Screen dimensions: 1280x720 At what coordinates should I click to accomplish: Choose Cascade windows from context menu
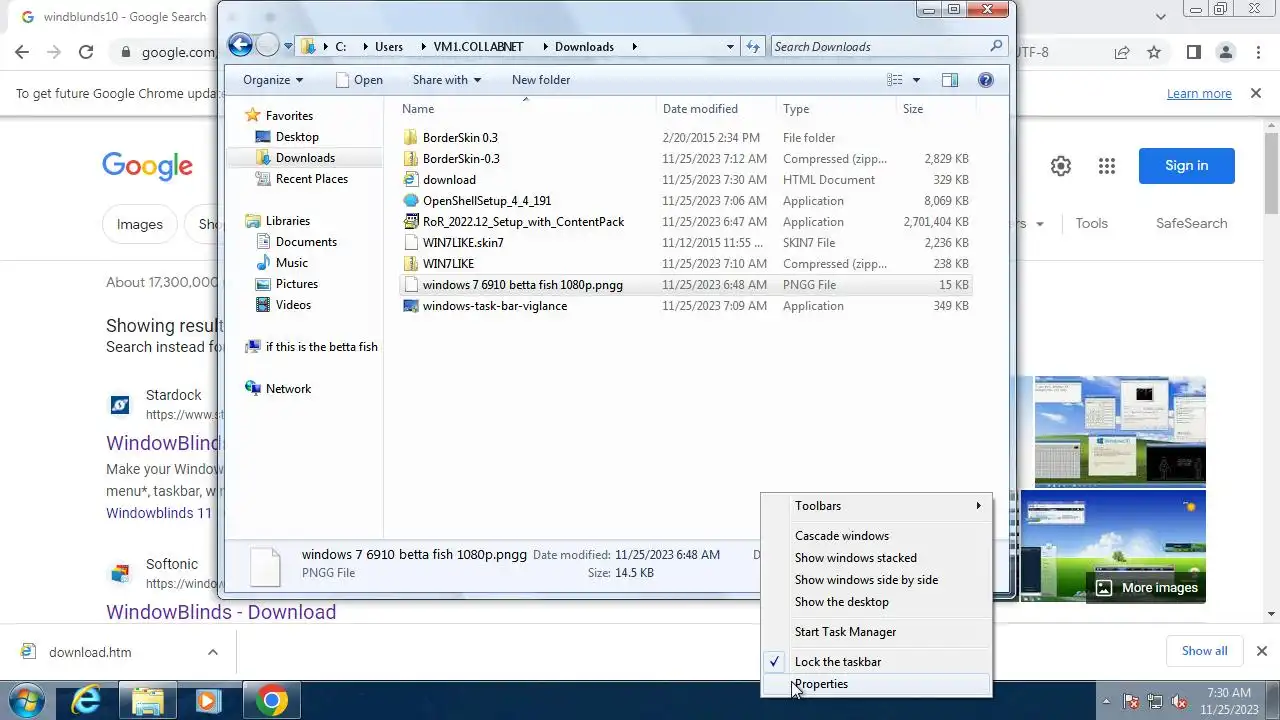(x=877, y=536)
